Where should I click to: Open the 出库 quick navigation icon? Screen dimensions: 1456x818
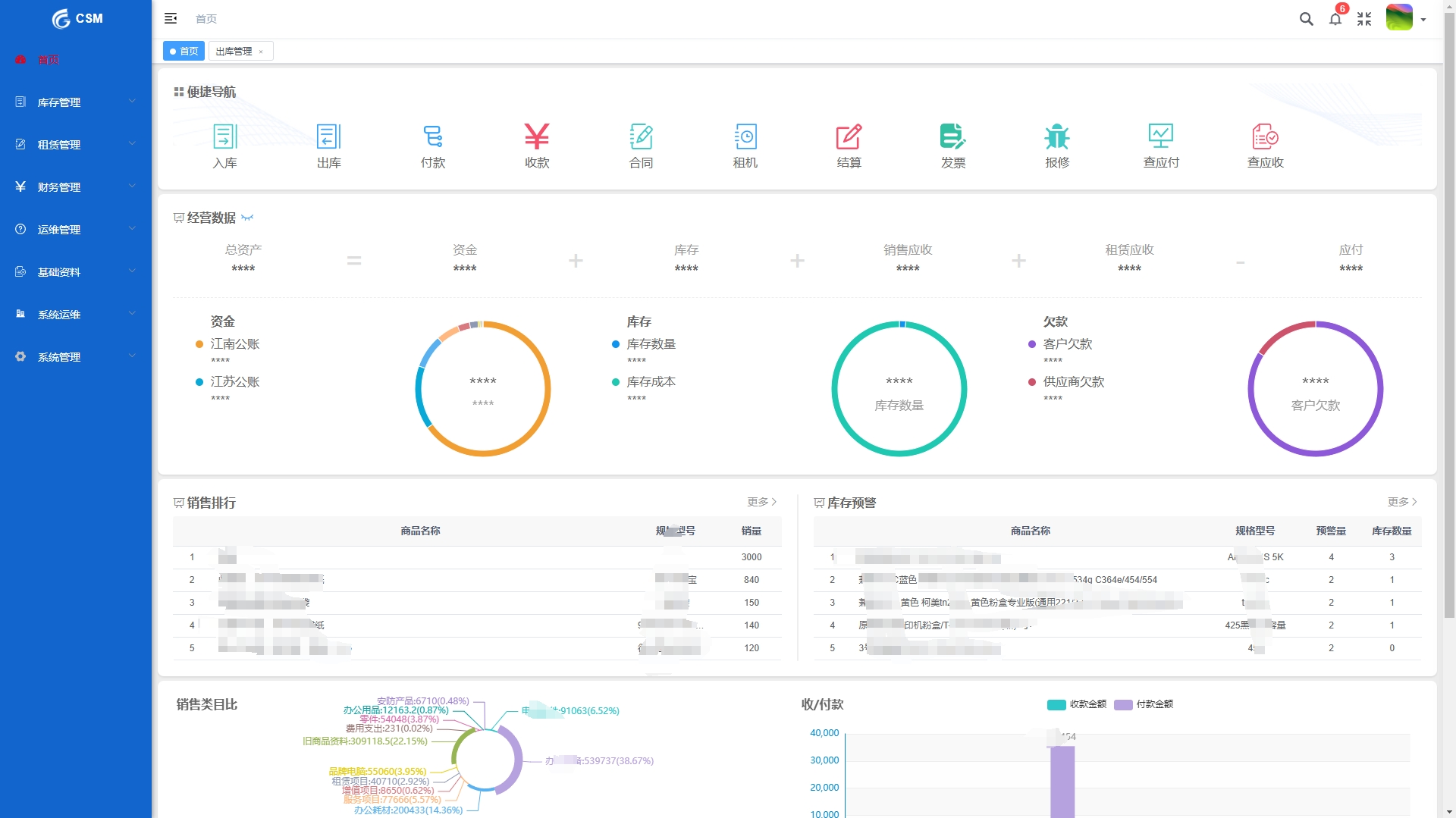pyautogui.click(x=328, y=137)
